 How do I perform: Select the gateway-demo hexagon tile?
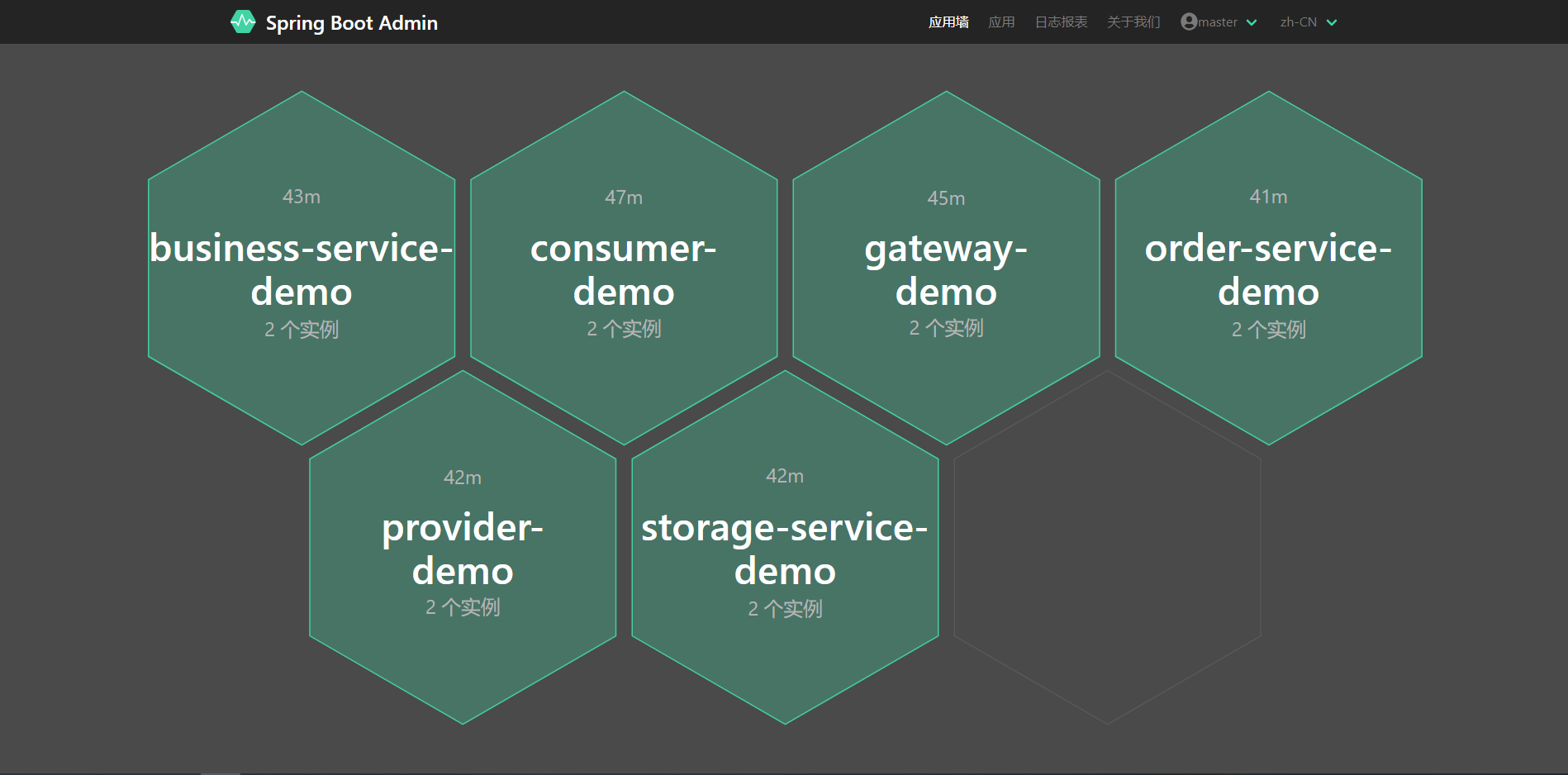[x=946, y=269]
